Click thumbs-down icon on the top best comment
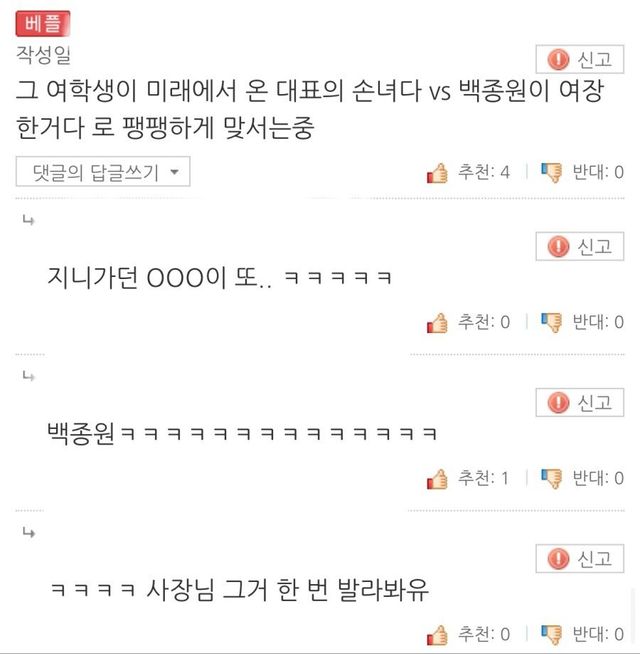The image size is (640, 654). [x=551, y=173]
